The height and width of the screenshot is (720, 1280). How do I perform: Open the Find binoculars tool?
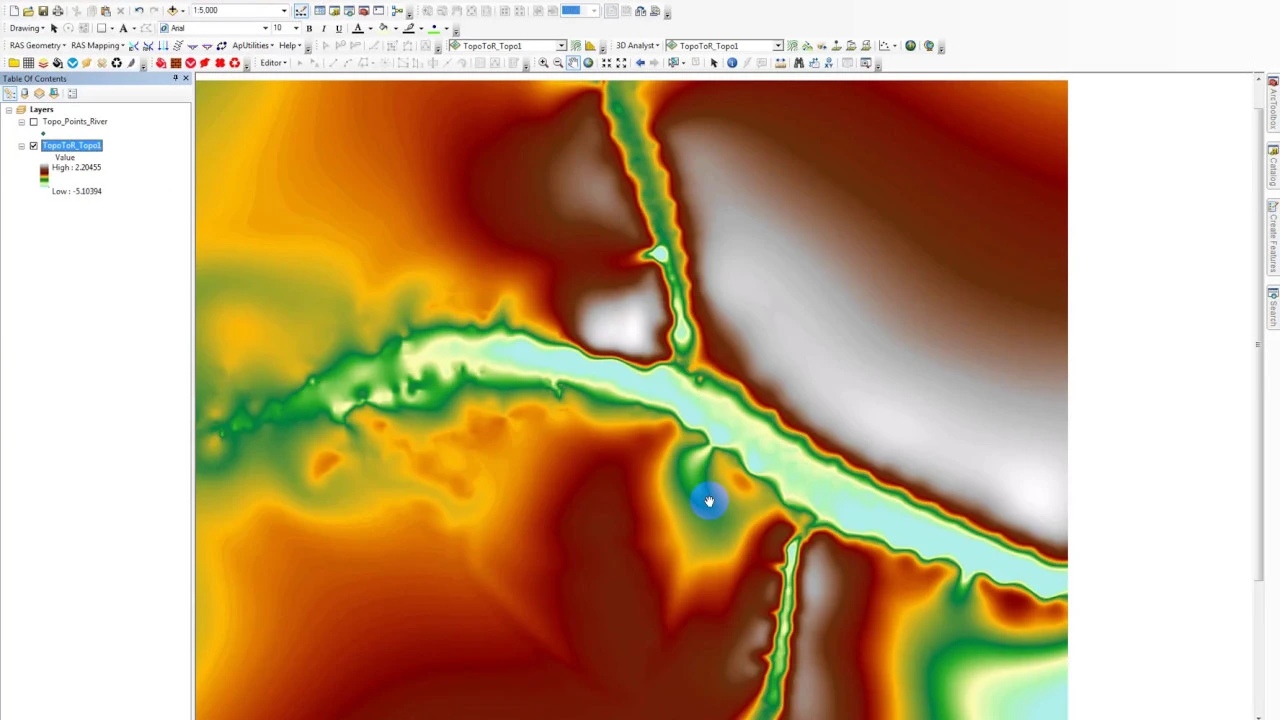pyautogui.click(x=798, y=63)
